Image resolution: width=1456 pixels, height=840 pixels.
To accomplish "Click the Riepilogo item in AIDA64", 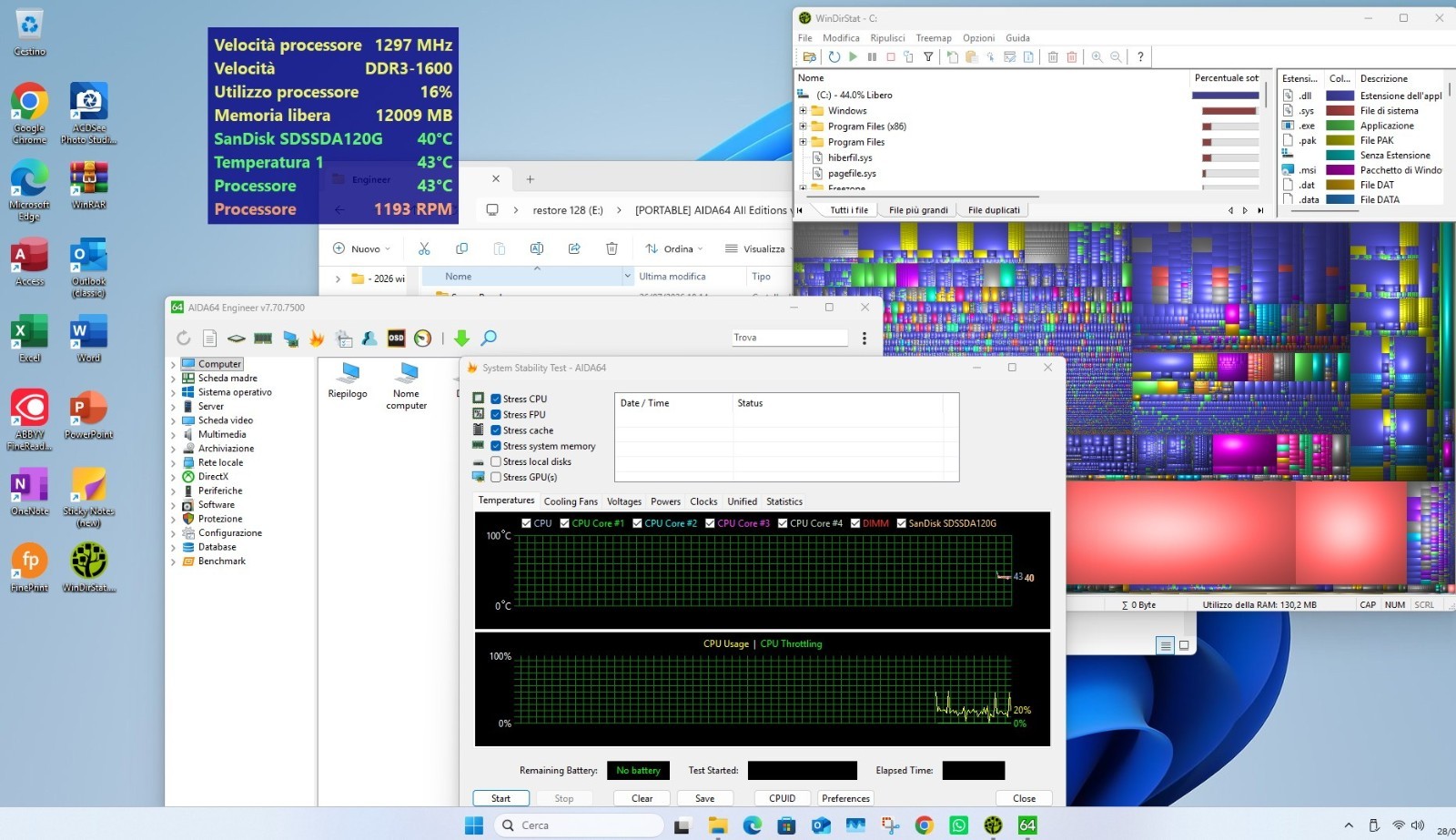I will (348, 380).
